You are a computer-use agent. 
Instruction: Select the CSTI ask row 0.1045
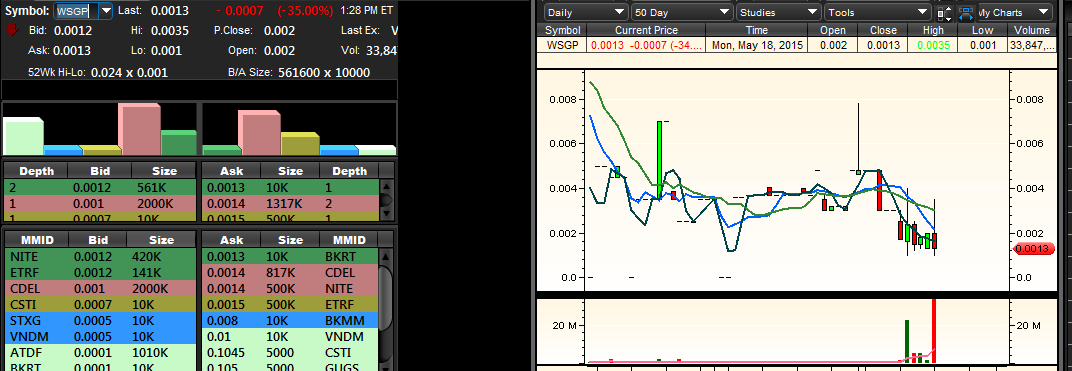pyautogui.click(x=291, y=353)
